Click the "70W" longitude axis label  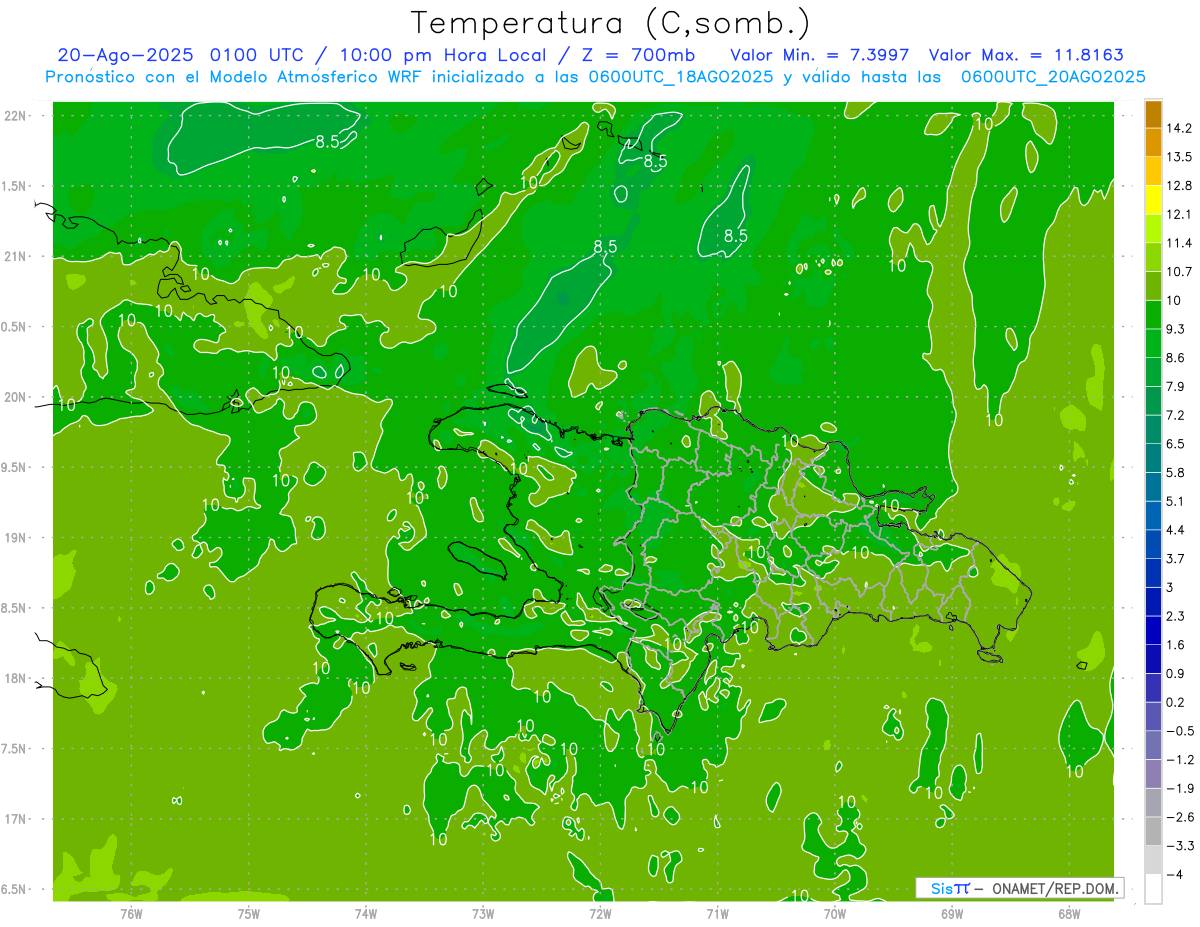[x=835, y=913]
